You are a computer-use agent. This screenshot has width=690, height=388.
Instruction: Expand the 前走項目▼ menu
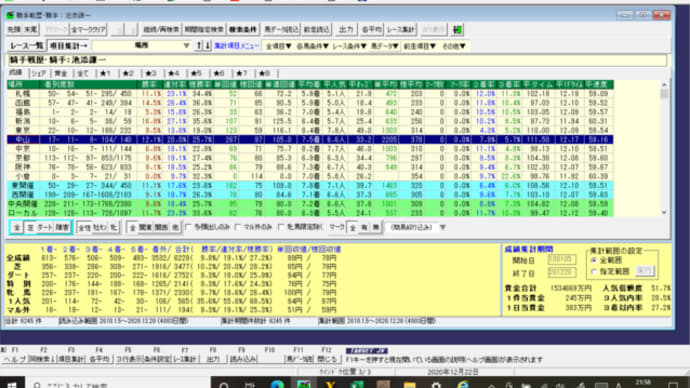coord(419,46)
